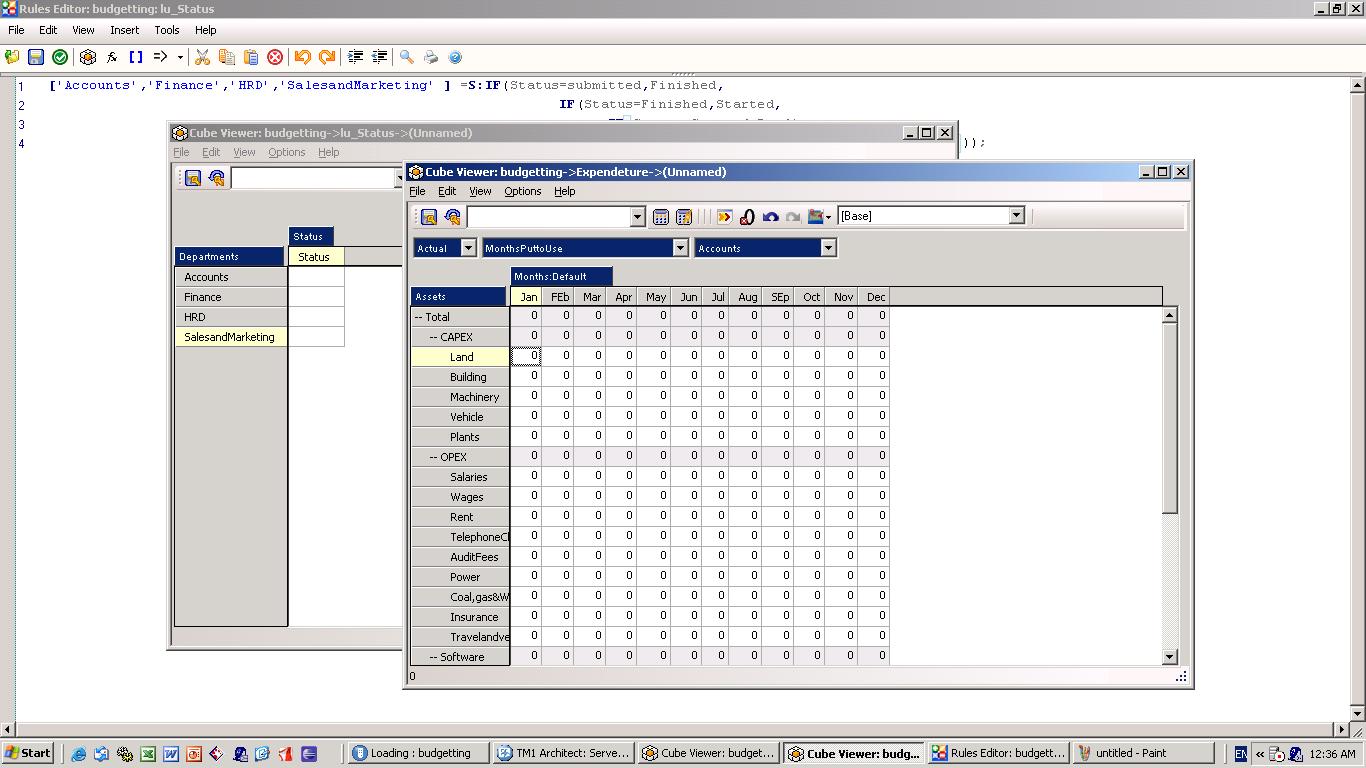The image size is (1366, 768).
Task: Select the Dec column header
Action: tap(874, 296)
